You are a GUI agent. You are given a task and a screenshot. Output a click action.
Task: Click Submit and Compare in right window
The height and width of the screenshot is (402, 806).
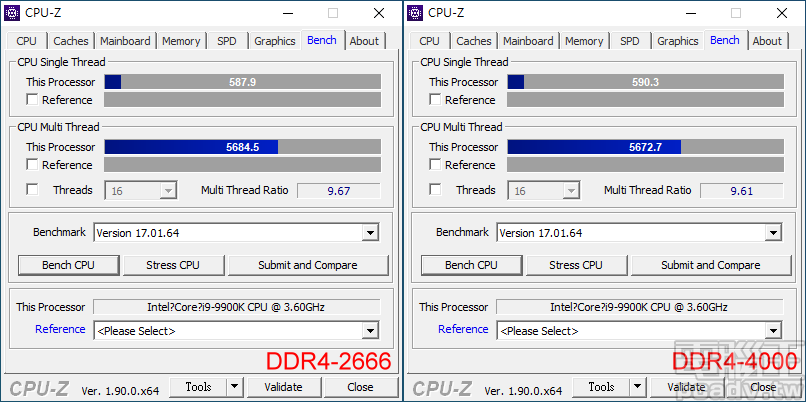coord(711,265)
